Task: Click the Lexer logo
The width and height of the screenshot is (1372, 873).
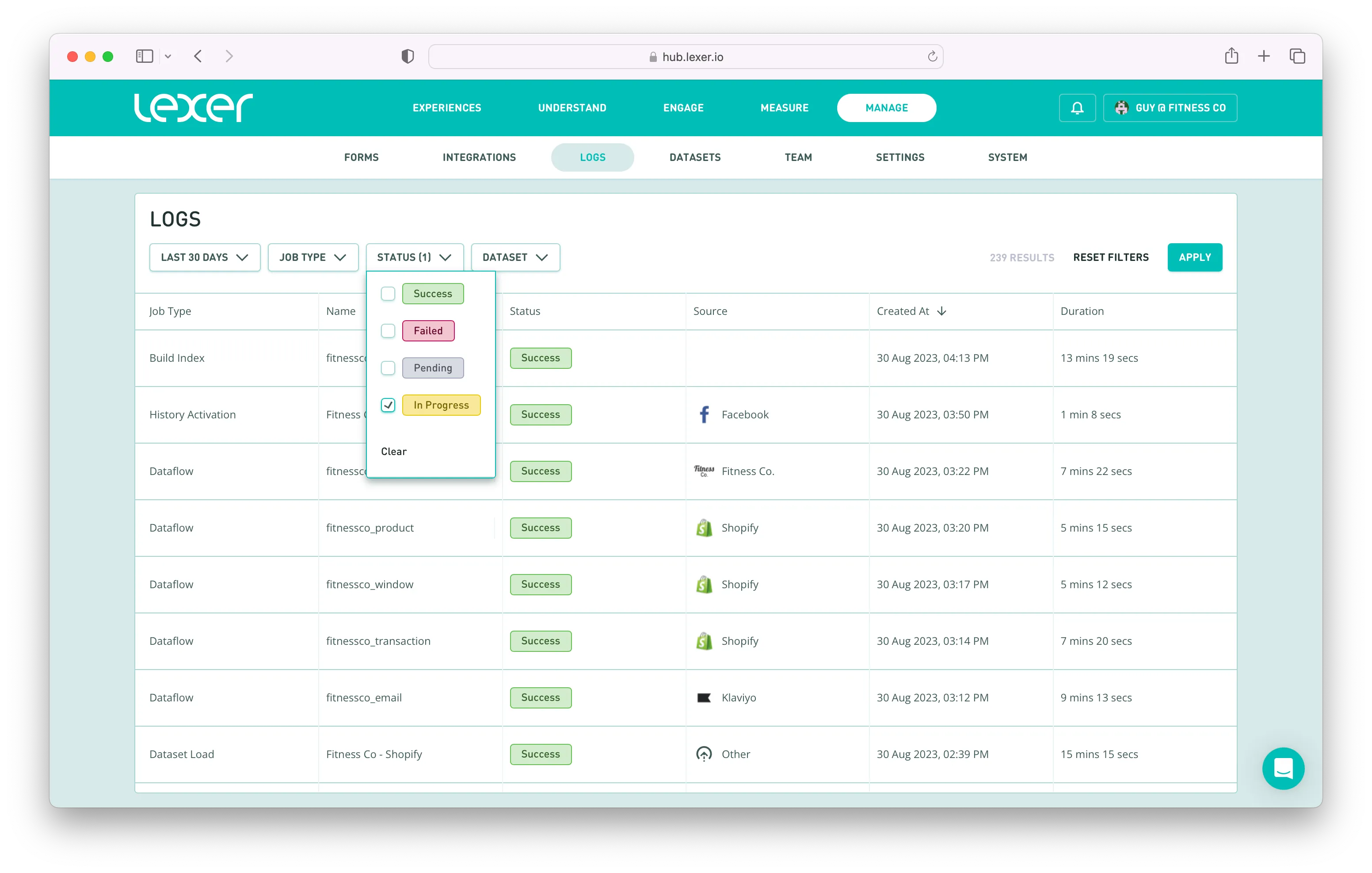Action: tap(193, 108)
